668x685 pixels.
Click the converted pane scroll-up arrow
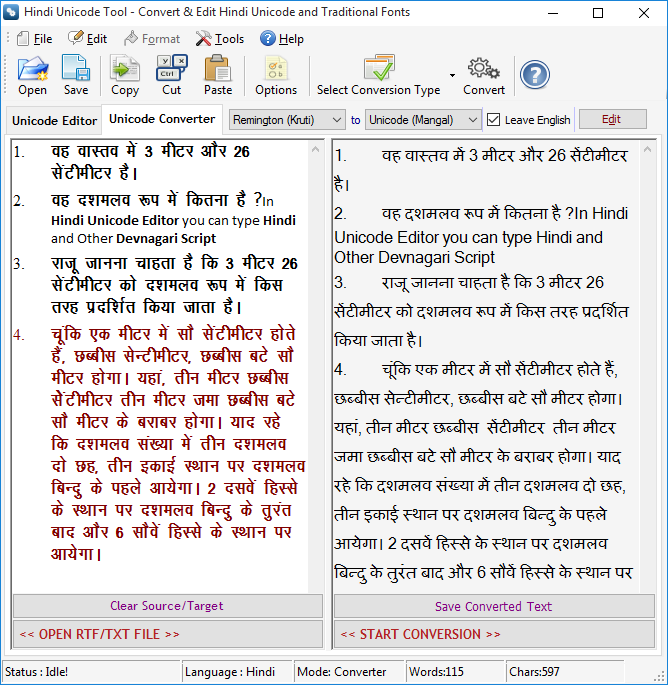[647, 149]
